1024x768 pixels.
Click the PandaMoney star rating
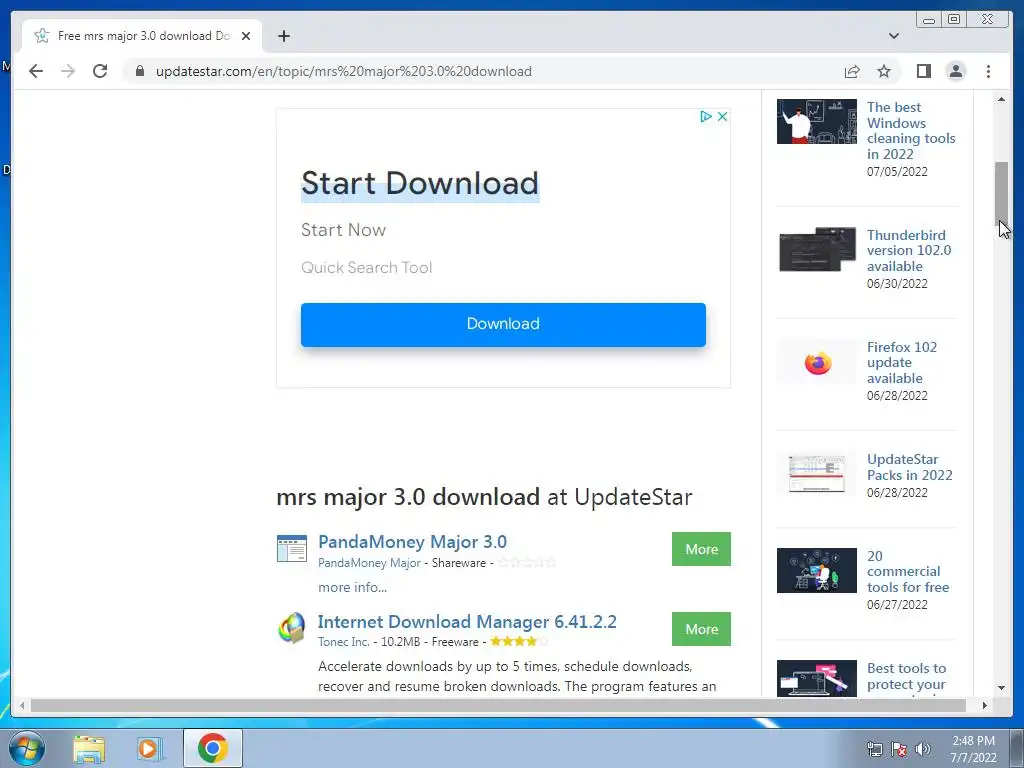tap(526, 562)
